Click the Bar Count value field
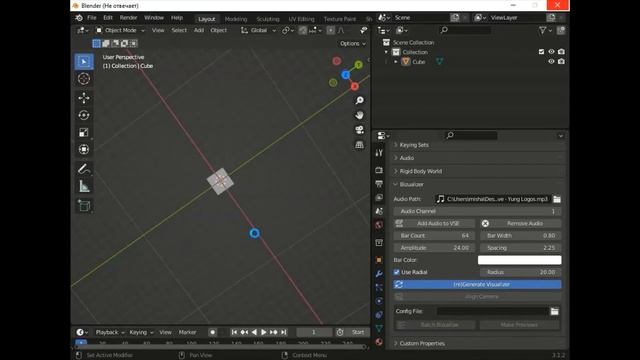The image size is (640, 360). pos(434,236)
